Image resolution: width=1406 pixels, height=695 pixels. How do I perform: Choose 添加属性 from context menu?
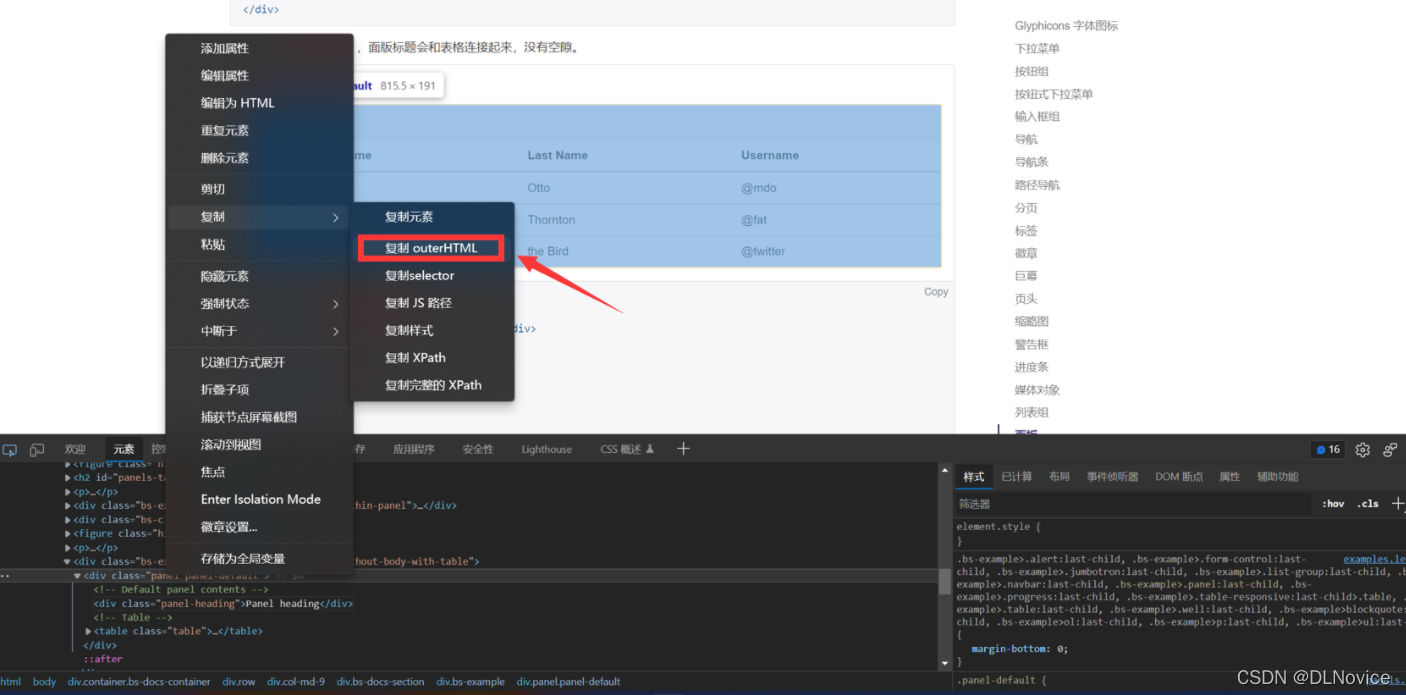coord(225,48)
